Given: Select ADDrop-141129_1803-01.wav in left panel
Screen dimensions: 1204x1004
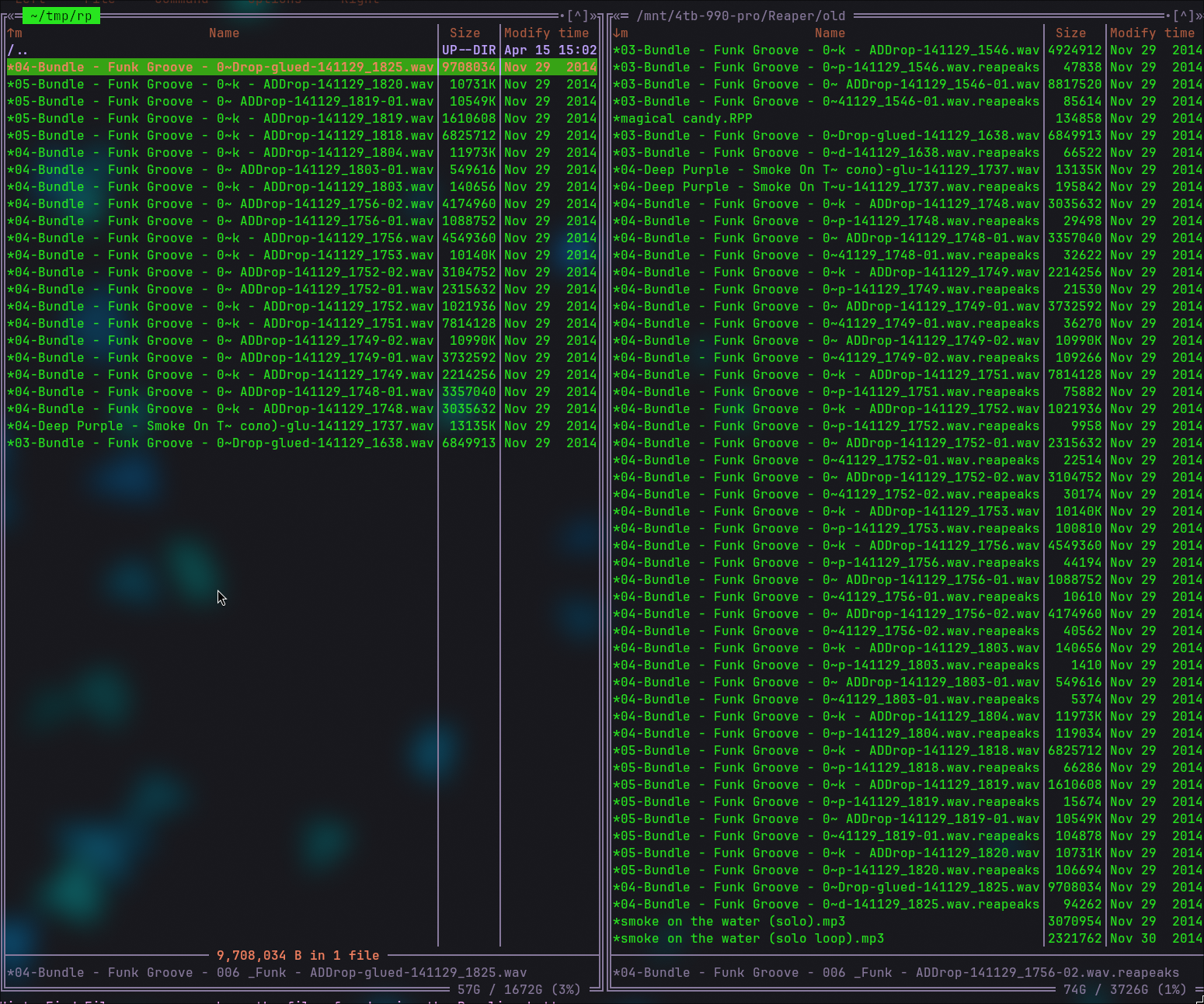Looking at the screenshot, I should tap(302, 169).
